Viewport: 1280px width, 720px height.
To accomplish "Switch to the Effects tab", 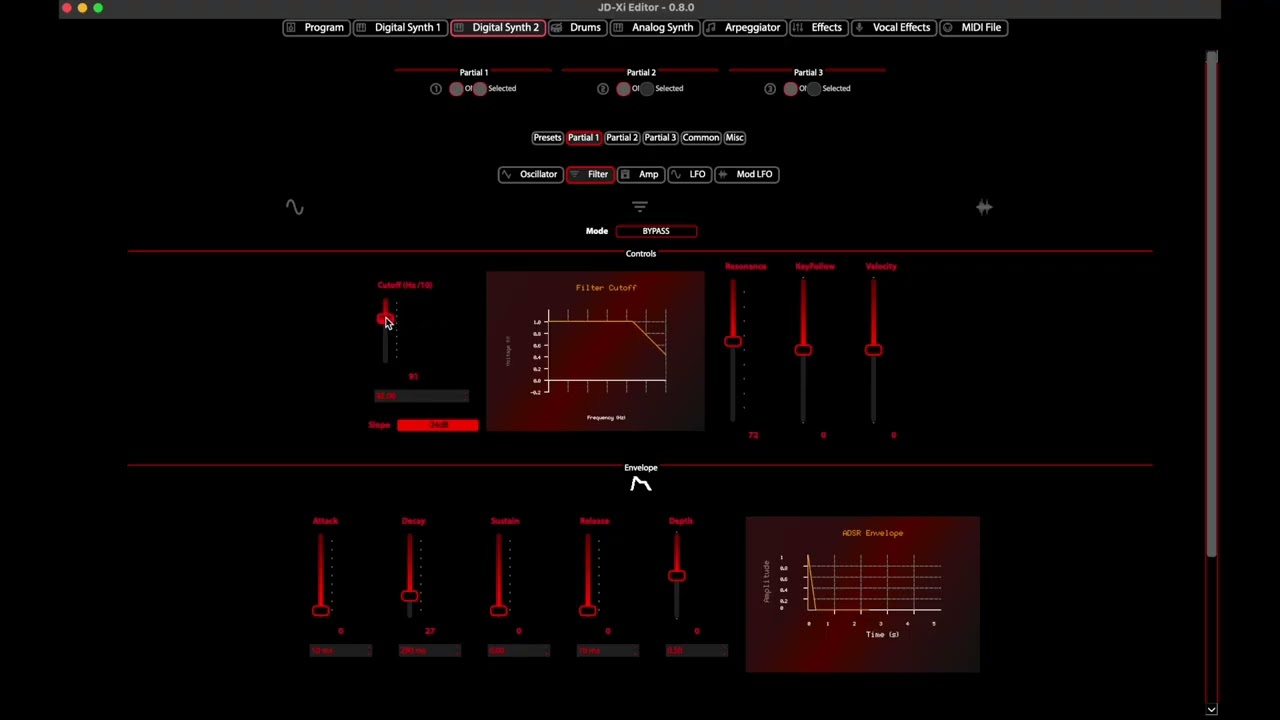I will pos(817,28).
